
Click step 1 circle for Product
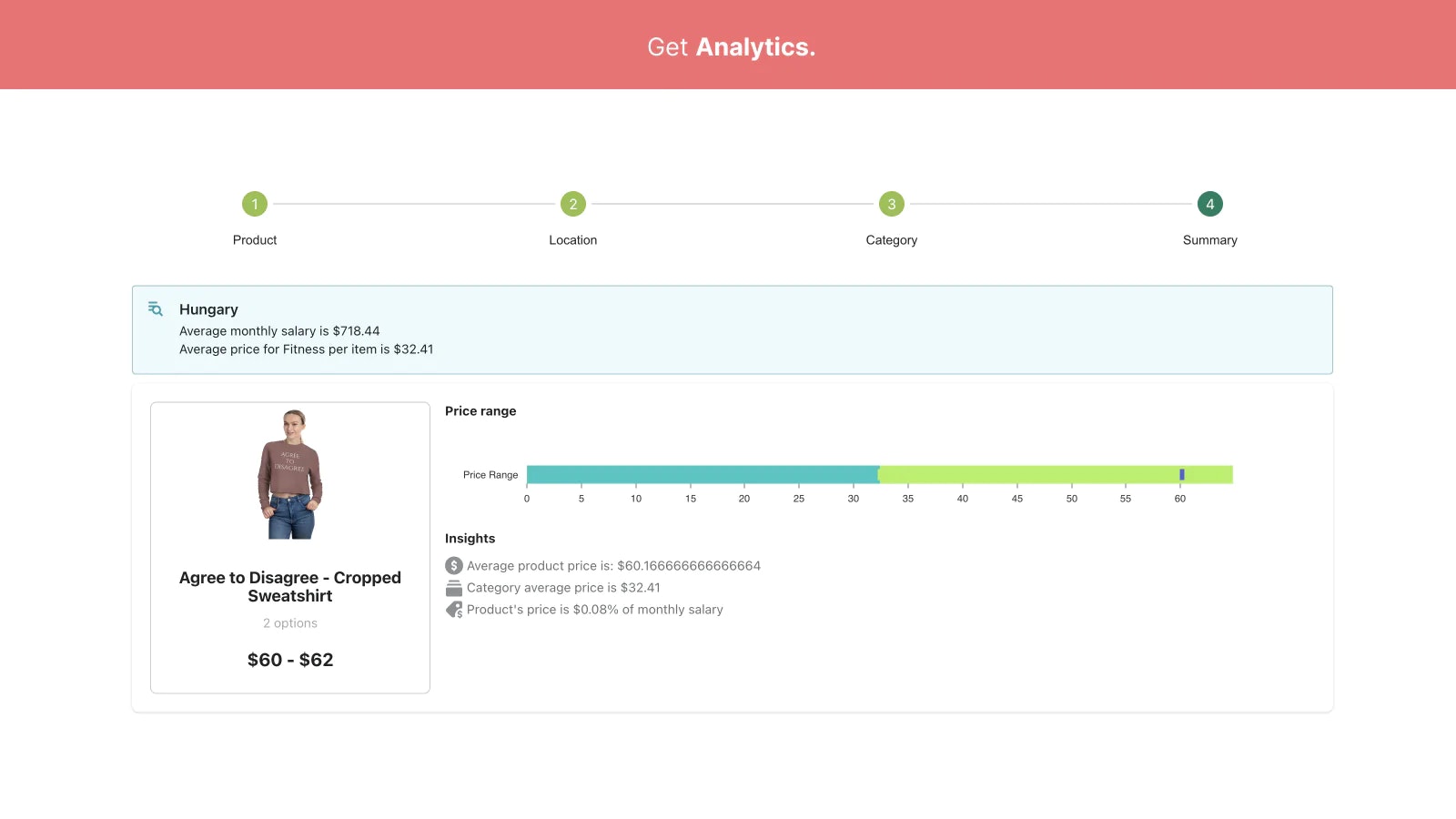pyautogui.click(x=255, y=204)
